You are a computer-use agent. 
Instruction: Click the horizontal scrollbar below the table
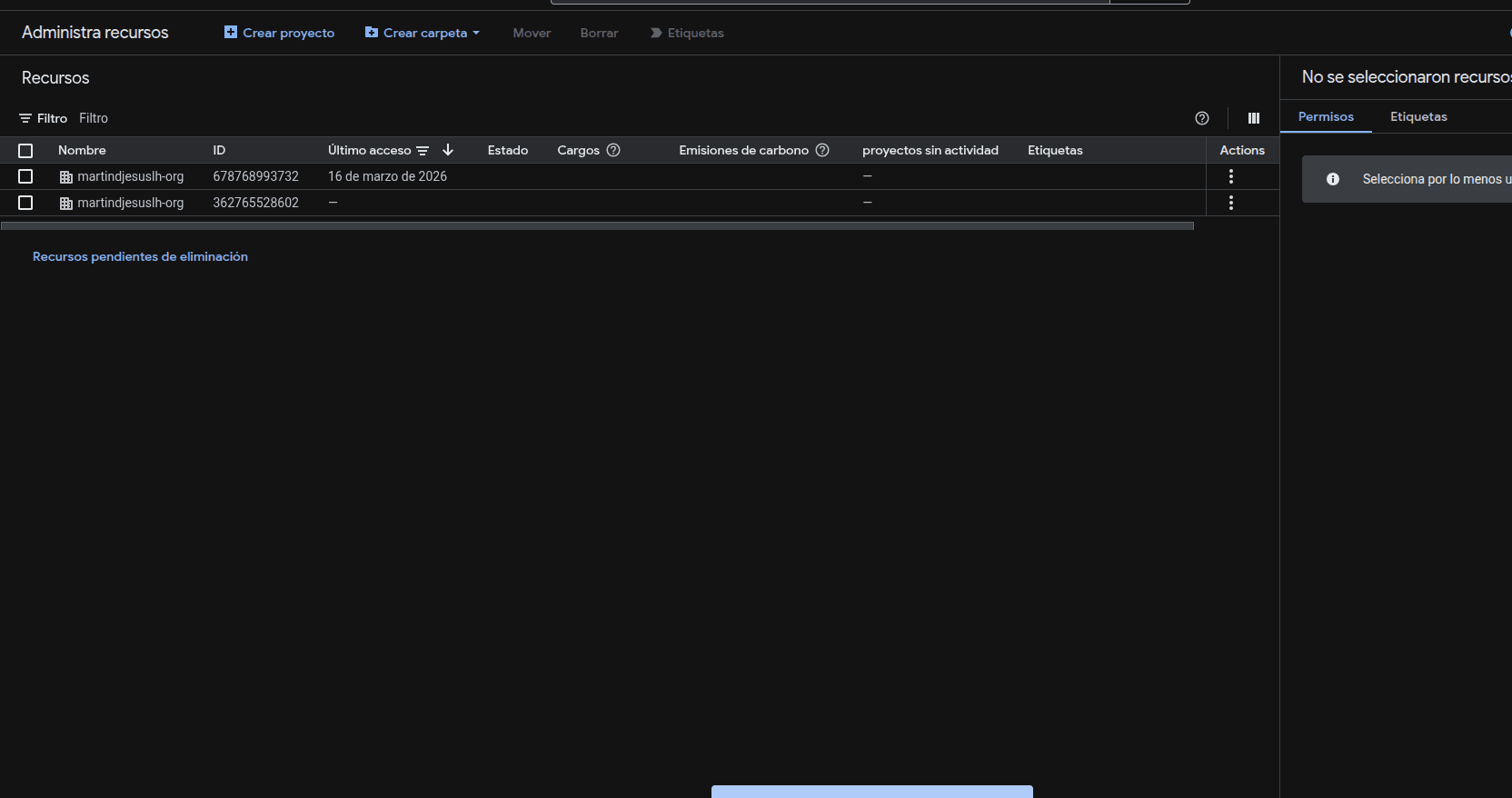pos(597,225)
